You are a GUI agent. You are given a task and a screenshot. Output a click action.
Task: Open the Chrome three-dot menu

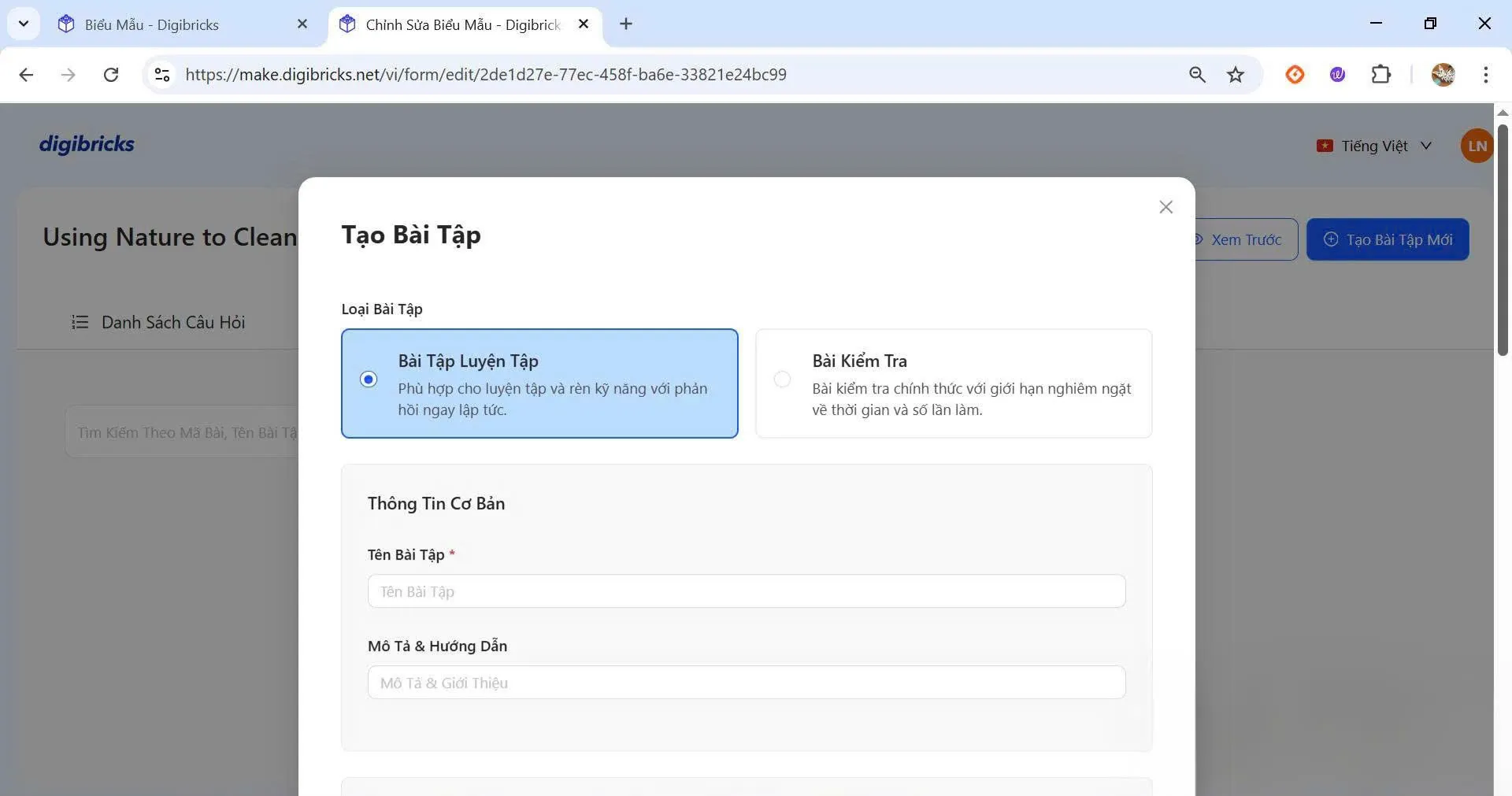(x=1485, y=75)
